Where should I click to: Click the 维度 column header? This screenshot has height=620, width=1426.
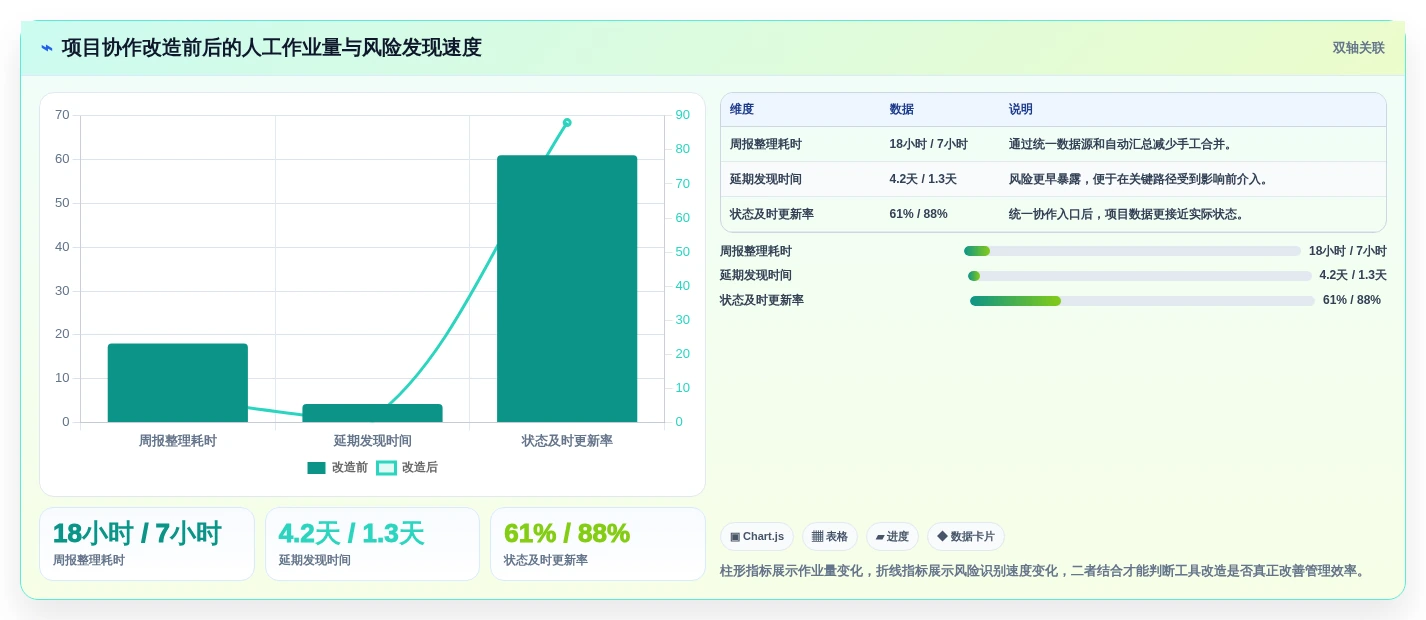pos(742,110)
